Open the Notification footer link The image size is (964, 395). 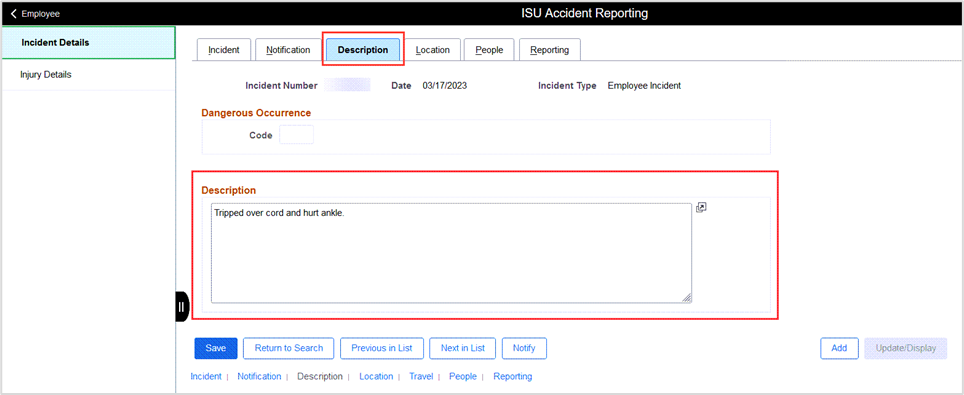pos(259,376)
